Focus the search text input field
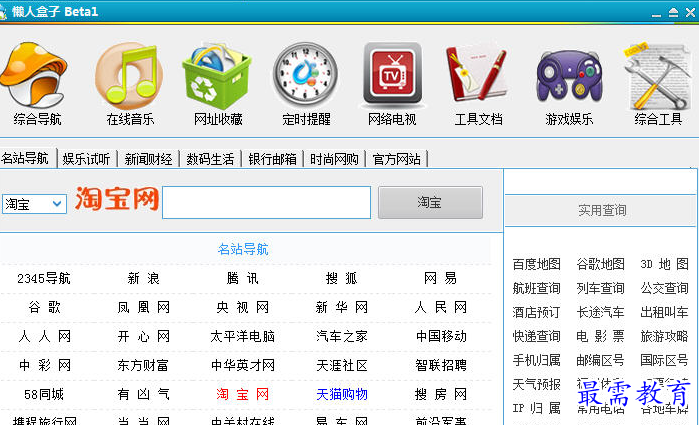The height and width of the screenshot is (425, 699). click(266, 202)
